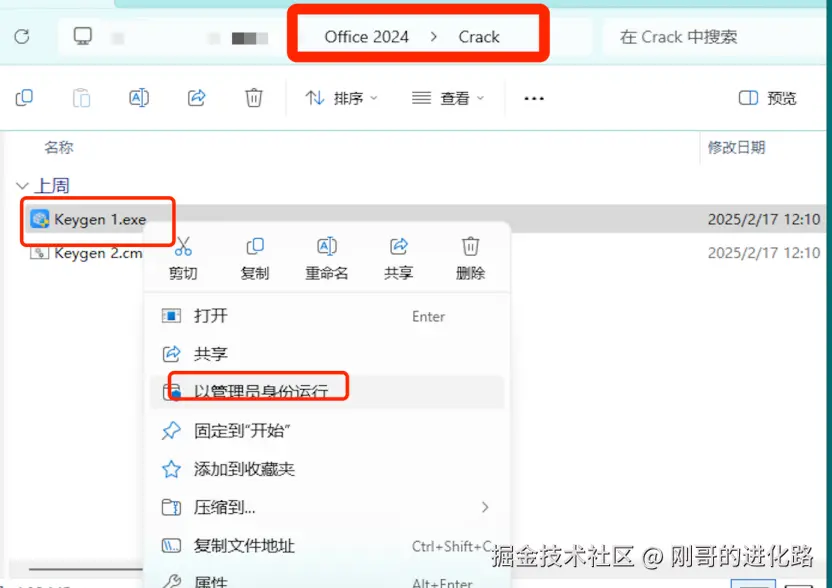Viewport: 832px width, 588px height.
Task: Click 重命名 rename in context menu
Action: pos(327,258)
